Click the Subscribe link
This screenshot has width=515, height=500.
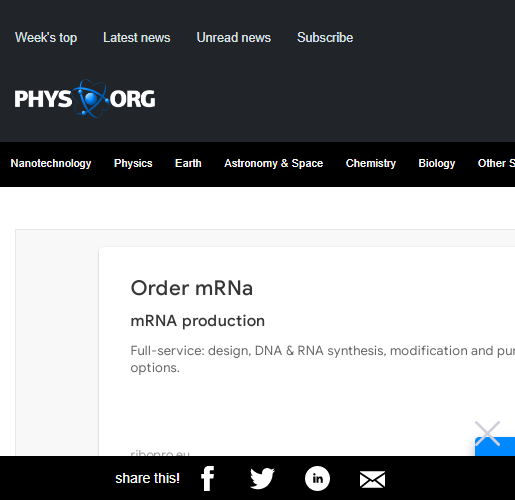pos(325,37)
